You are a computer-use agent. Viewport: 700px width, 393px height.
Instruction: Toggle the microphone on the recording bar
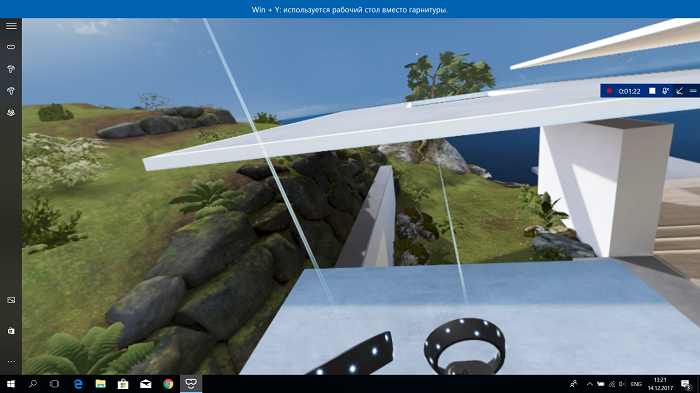pos(666,91)
